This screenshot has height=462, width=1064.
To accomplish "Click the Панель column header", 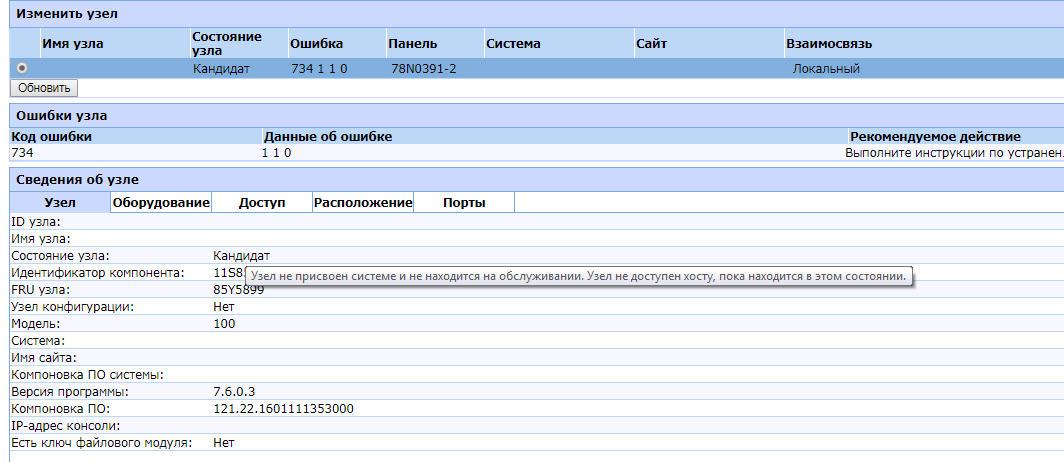I will 412,44.
